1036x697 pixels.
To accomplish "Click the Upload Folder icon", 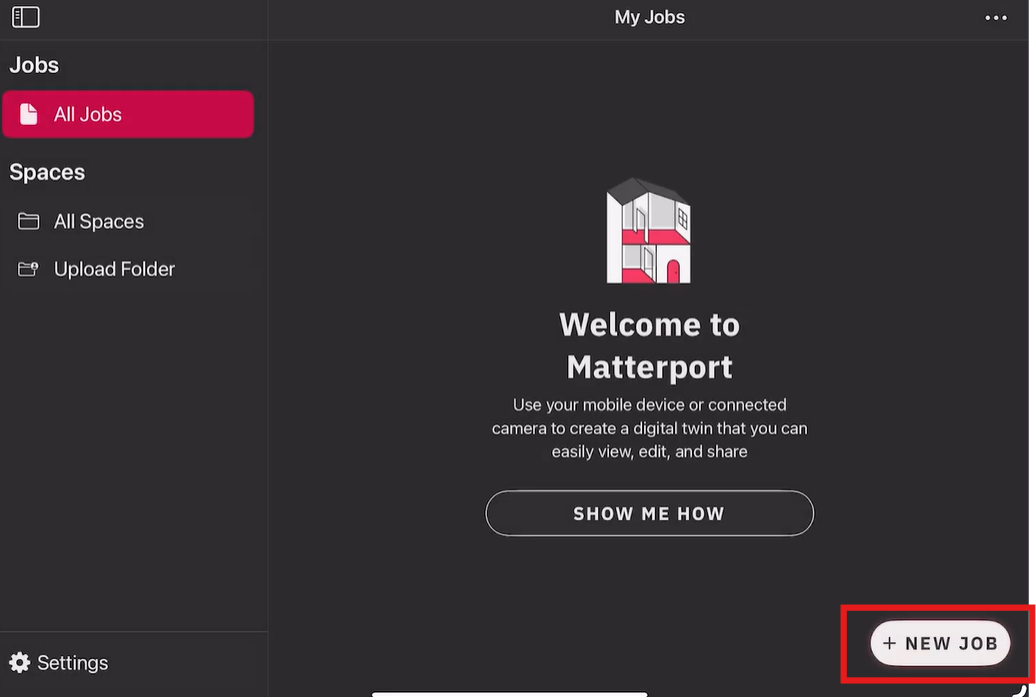I will point(29,269).
